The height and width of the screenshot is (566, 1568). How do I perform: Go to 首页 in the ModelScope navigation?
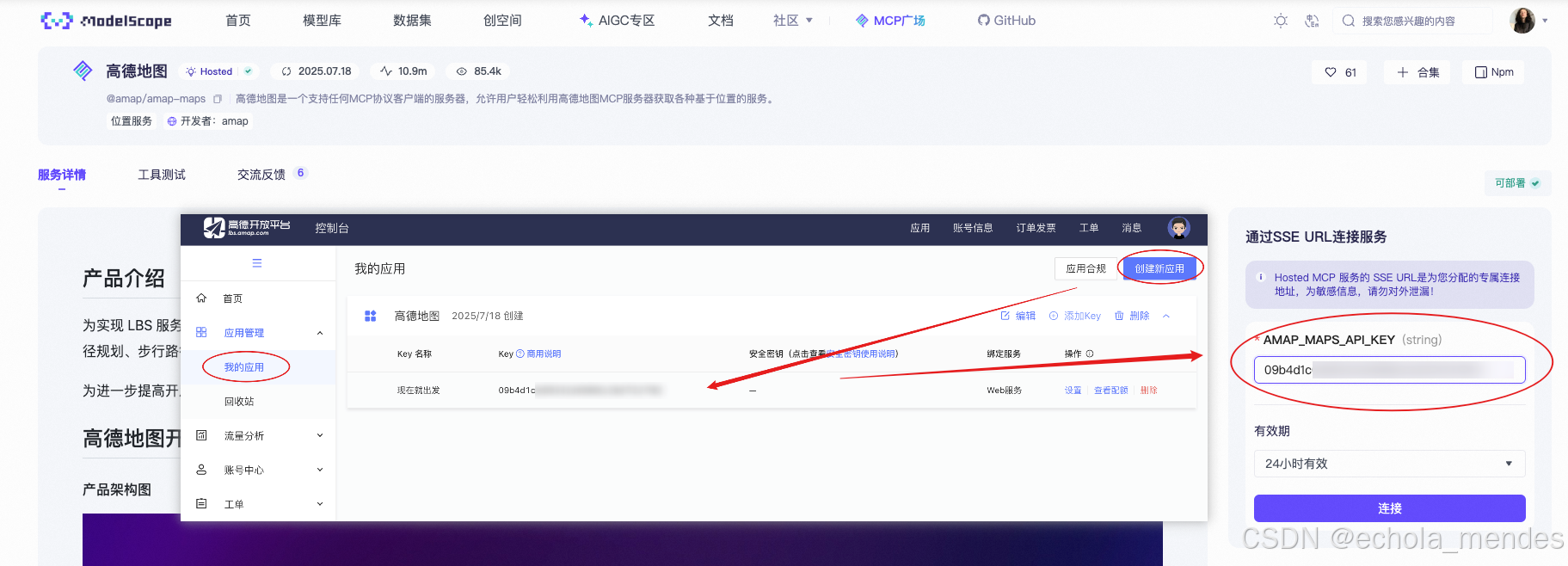point(238,21)
